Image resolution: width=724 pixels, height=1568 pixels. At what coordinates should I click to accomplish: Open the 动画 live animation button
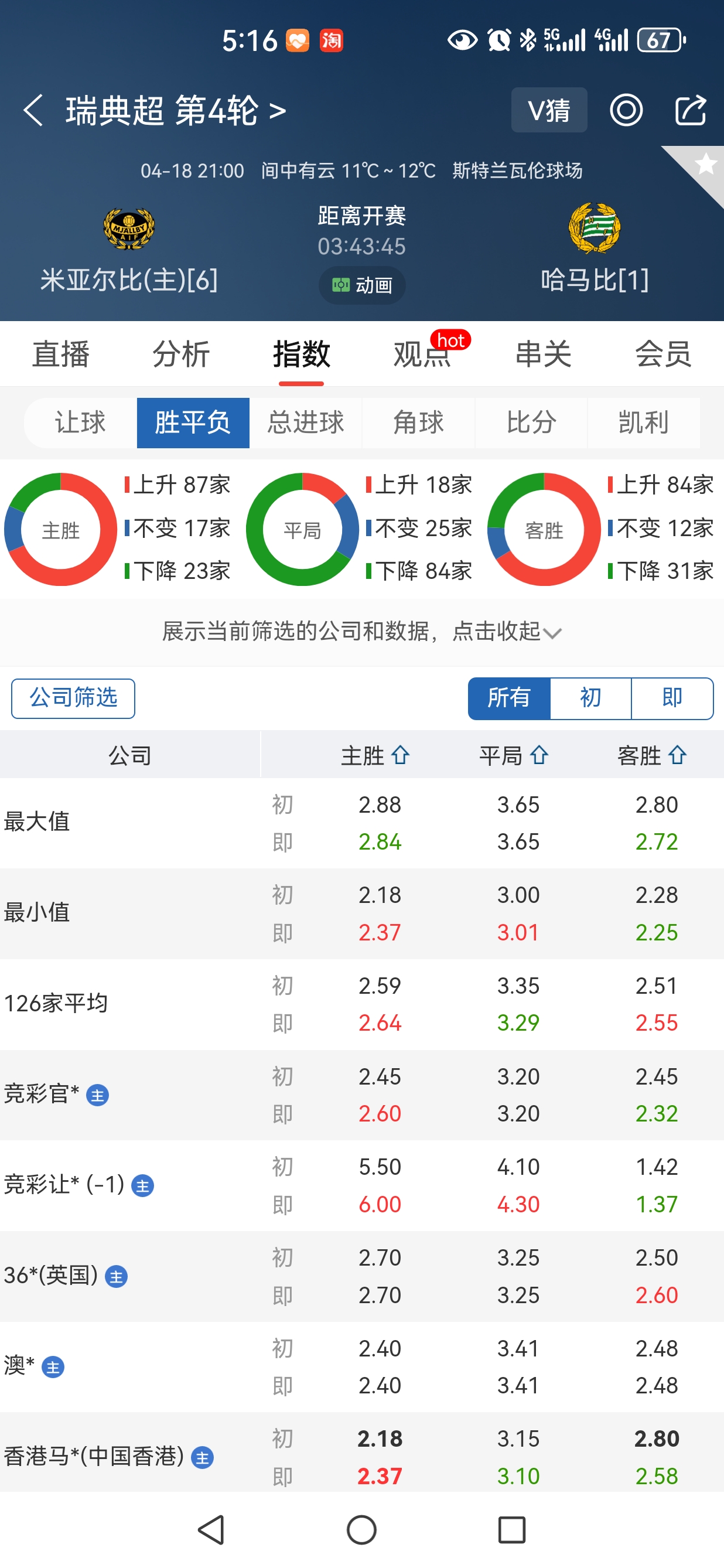(x=362, y=285)
